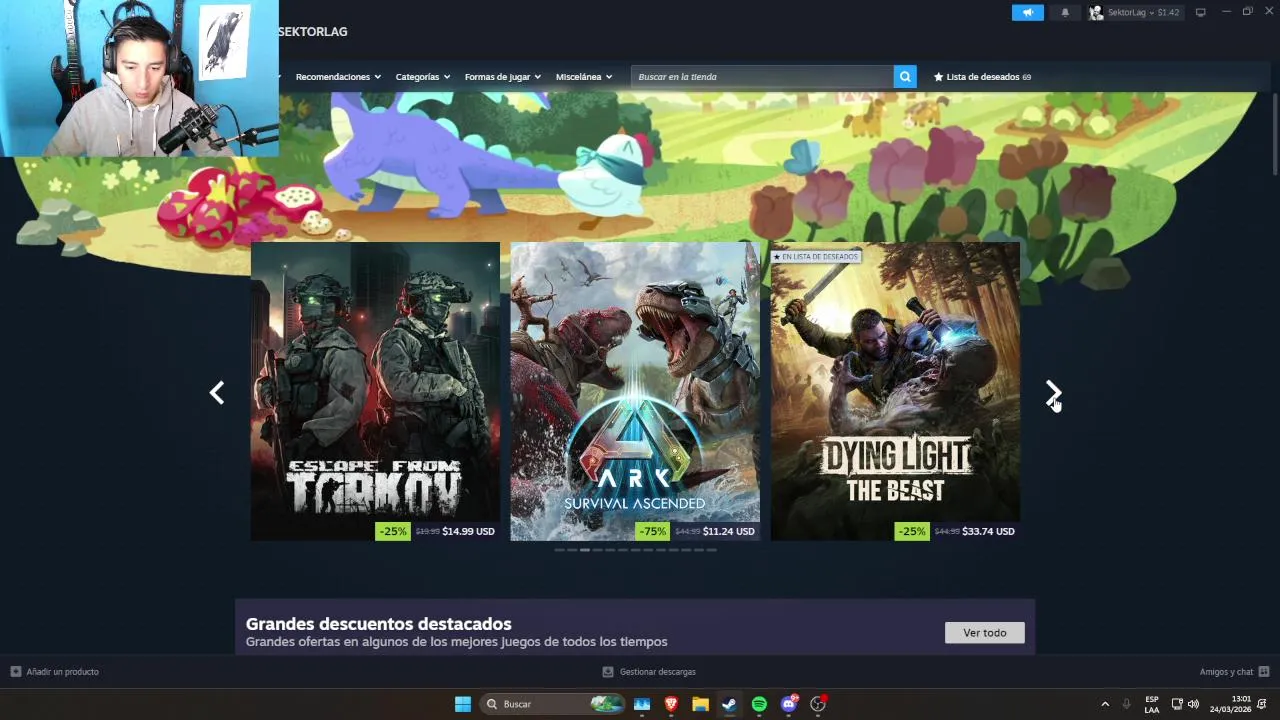This screenshot has width=1280, height=720.
Task: Click the $11.24 USD ARK price
Action: [x=728, y=531]
